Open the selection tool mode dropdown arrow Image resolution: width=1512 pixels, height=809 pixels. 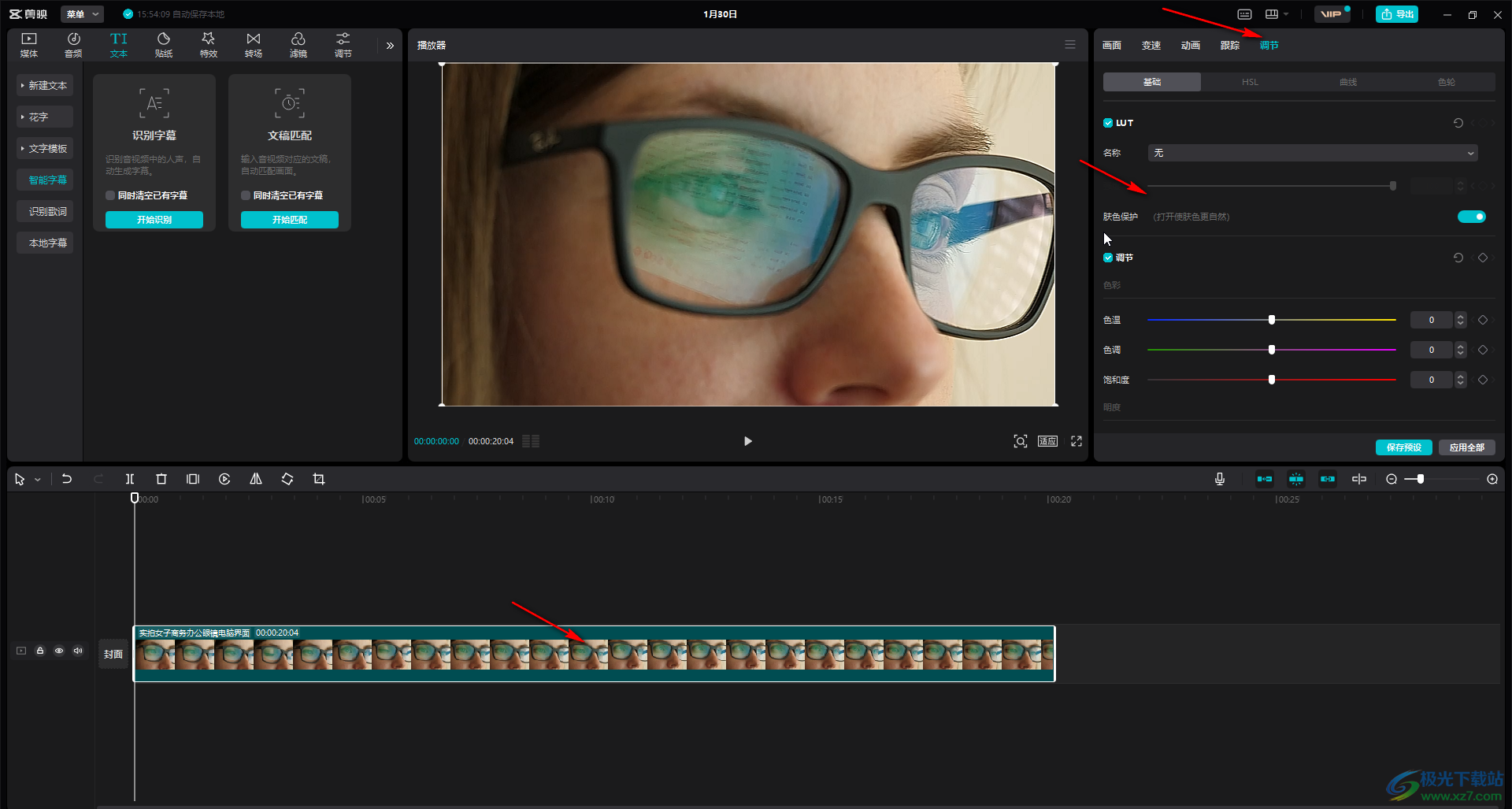click(x=37, y=479)
